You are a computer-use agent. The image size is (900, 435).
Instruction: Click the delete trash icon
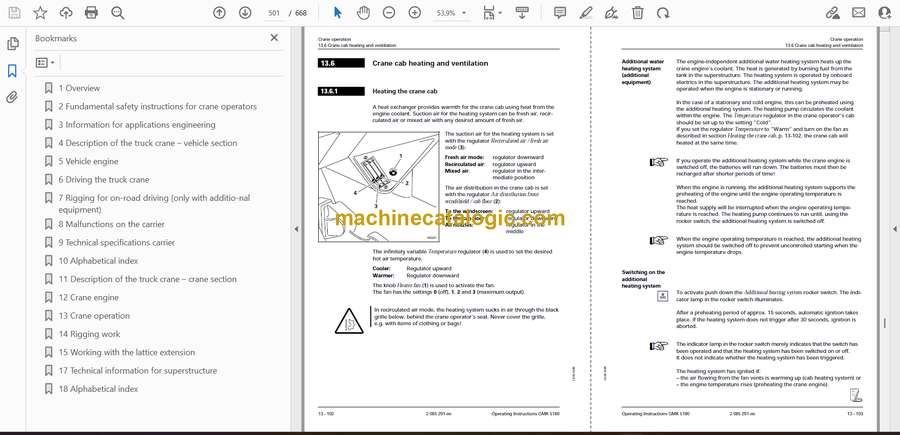tap(638, 13)
